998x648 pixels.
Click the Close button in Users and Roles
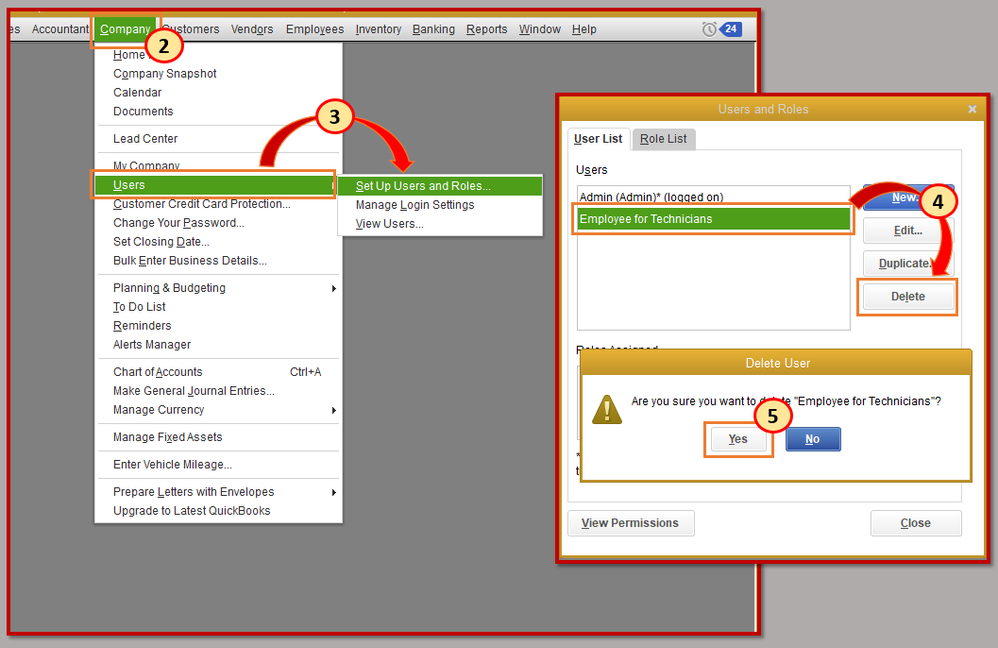[916, 523]
